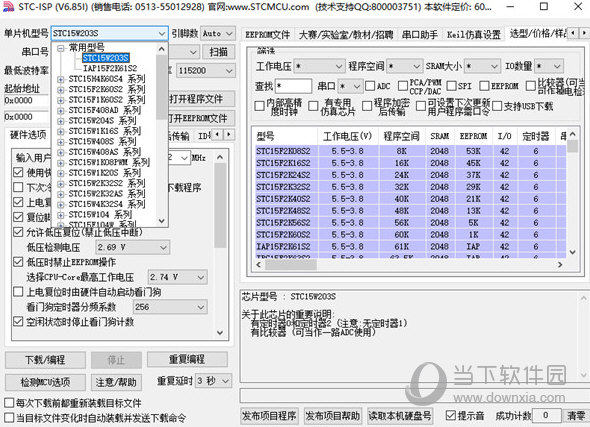Expand the STC15F2K60S2 系列 node
This screenshot has height=427, width=590.
point(61,90)
